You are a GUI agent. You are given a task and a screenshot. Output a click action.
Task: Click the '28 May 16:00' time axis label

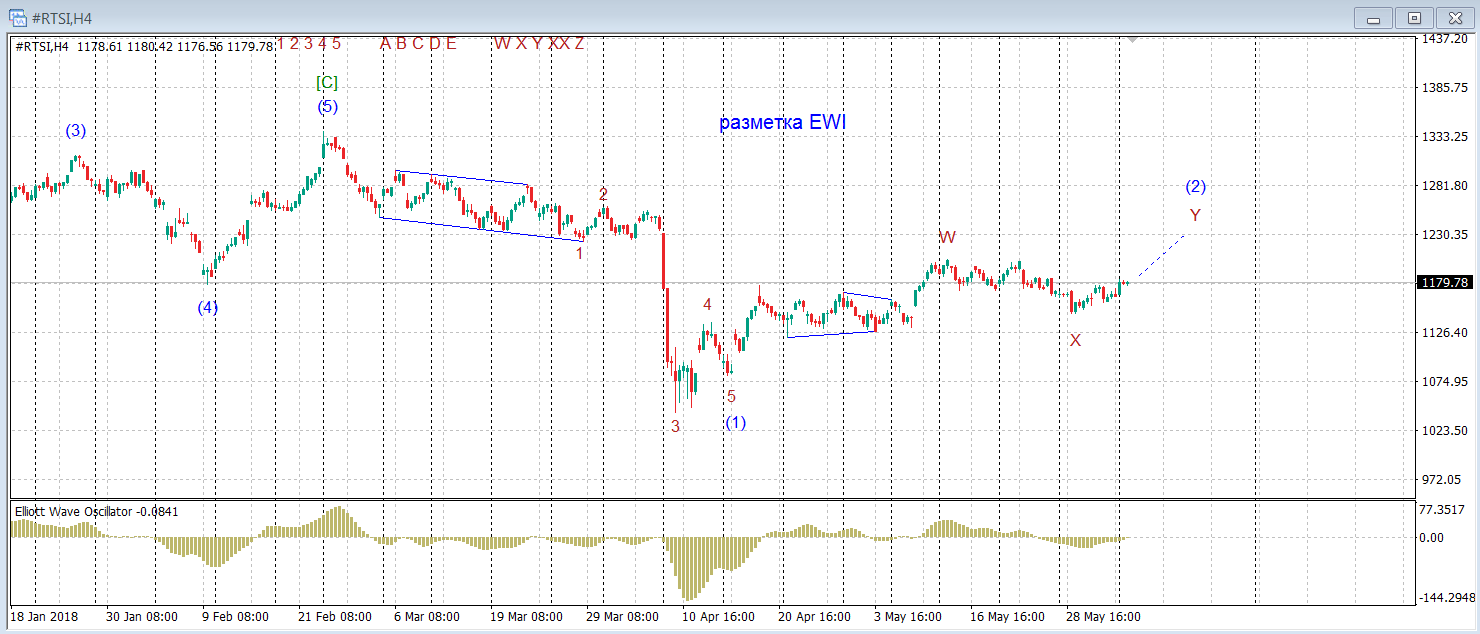[1103, 617]
